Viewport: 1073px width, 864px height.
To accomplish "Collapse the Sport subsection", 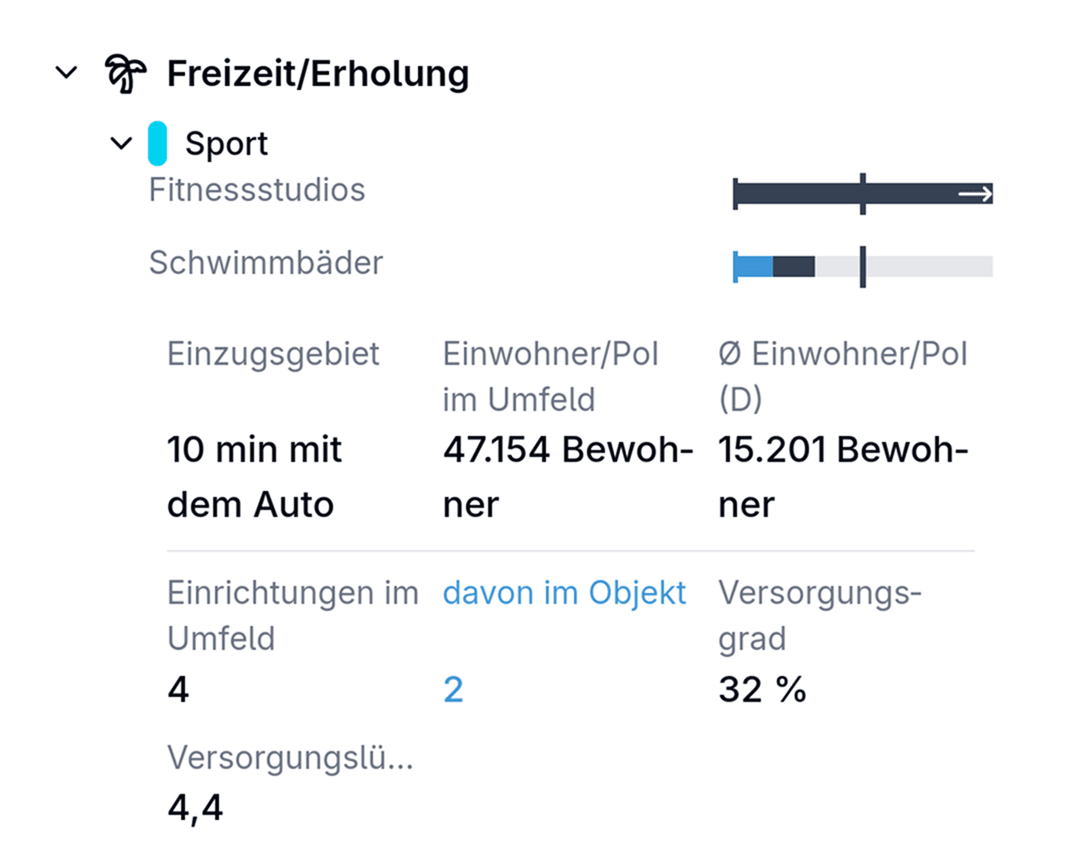I will [x=120, y=142].
